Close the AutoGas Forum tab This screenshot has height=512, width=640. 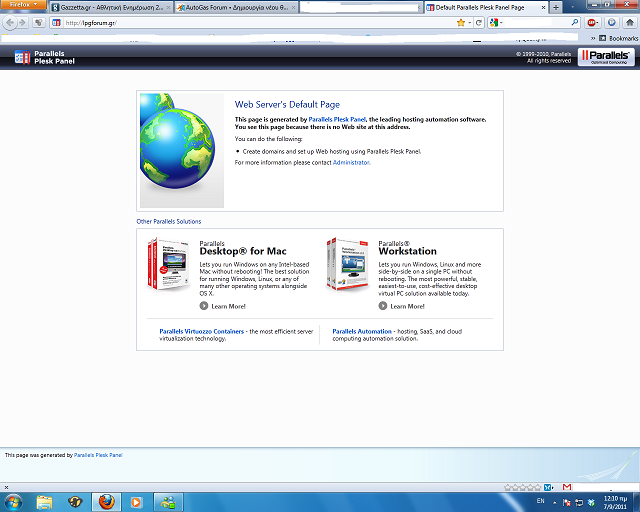293,7
